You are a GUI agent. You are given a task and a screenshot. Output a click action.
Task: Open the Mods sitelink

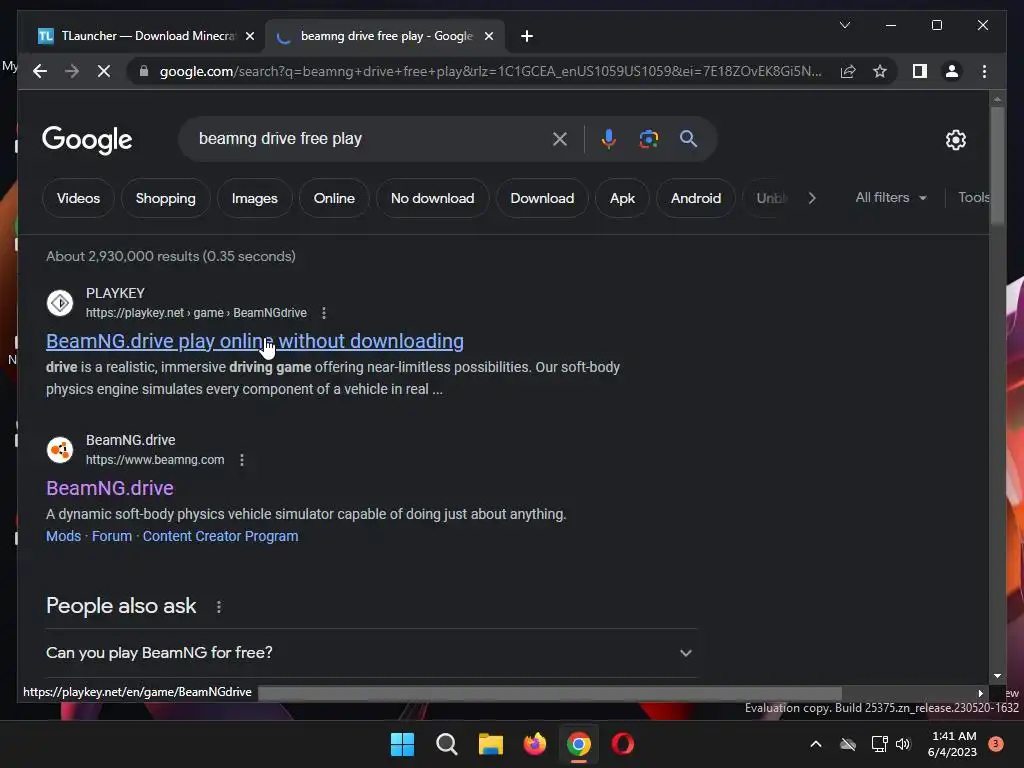63,536
